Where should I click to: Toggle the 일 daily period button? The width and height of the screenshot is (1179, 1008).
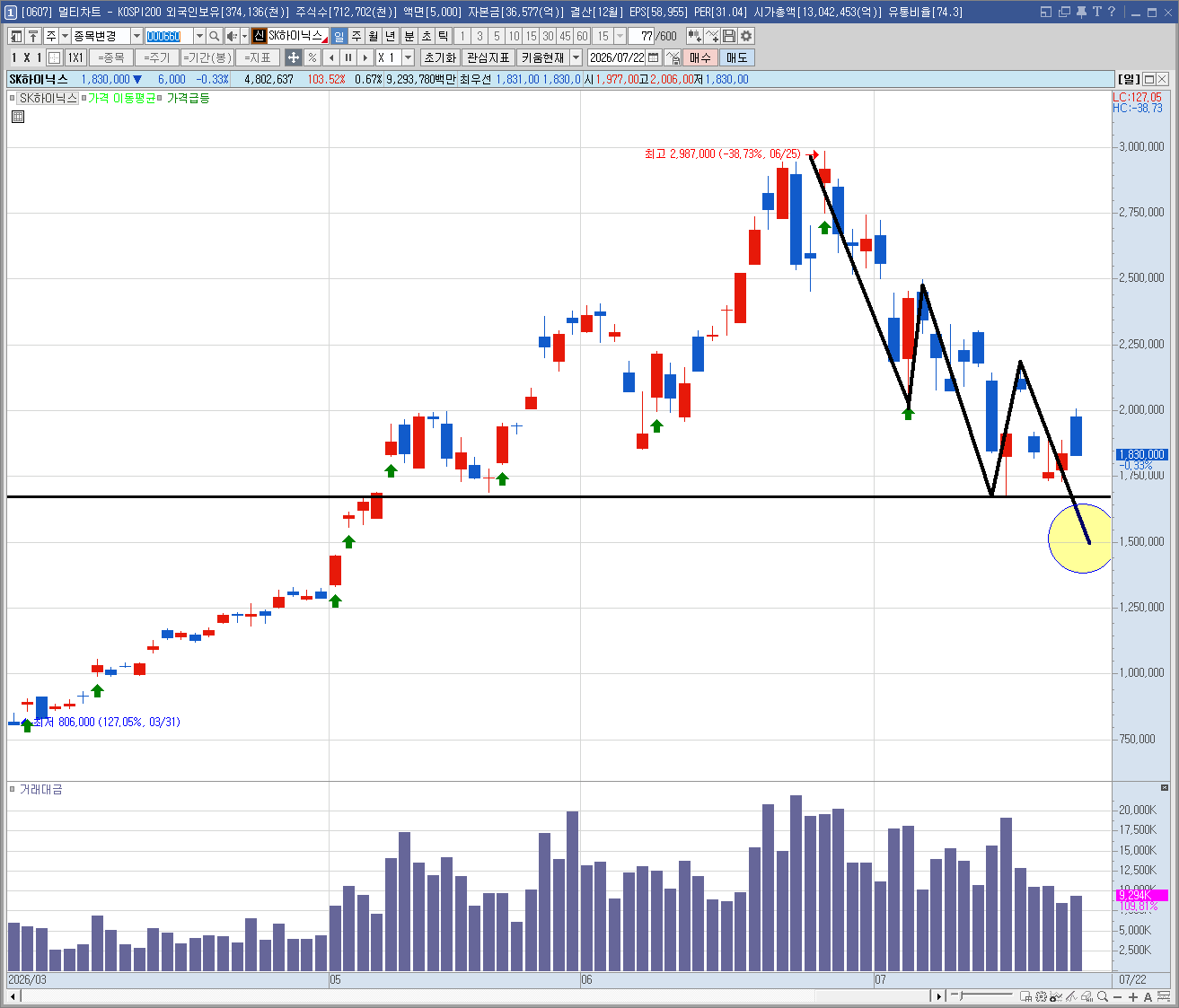(x=339, y=36)
